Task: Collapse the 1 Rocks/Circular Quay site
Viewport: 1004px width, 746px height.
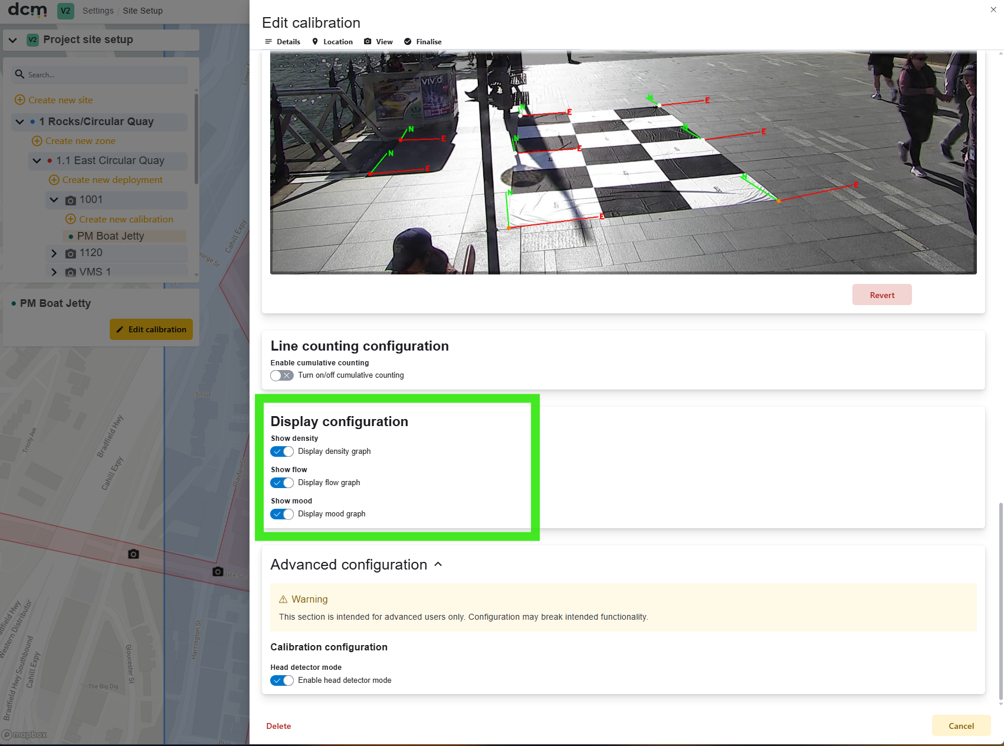Action: coord(20,122)
